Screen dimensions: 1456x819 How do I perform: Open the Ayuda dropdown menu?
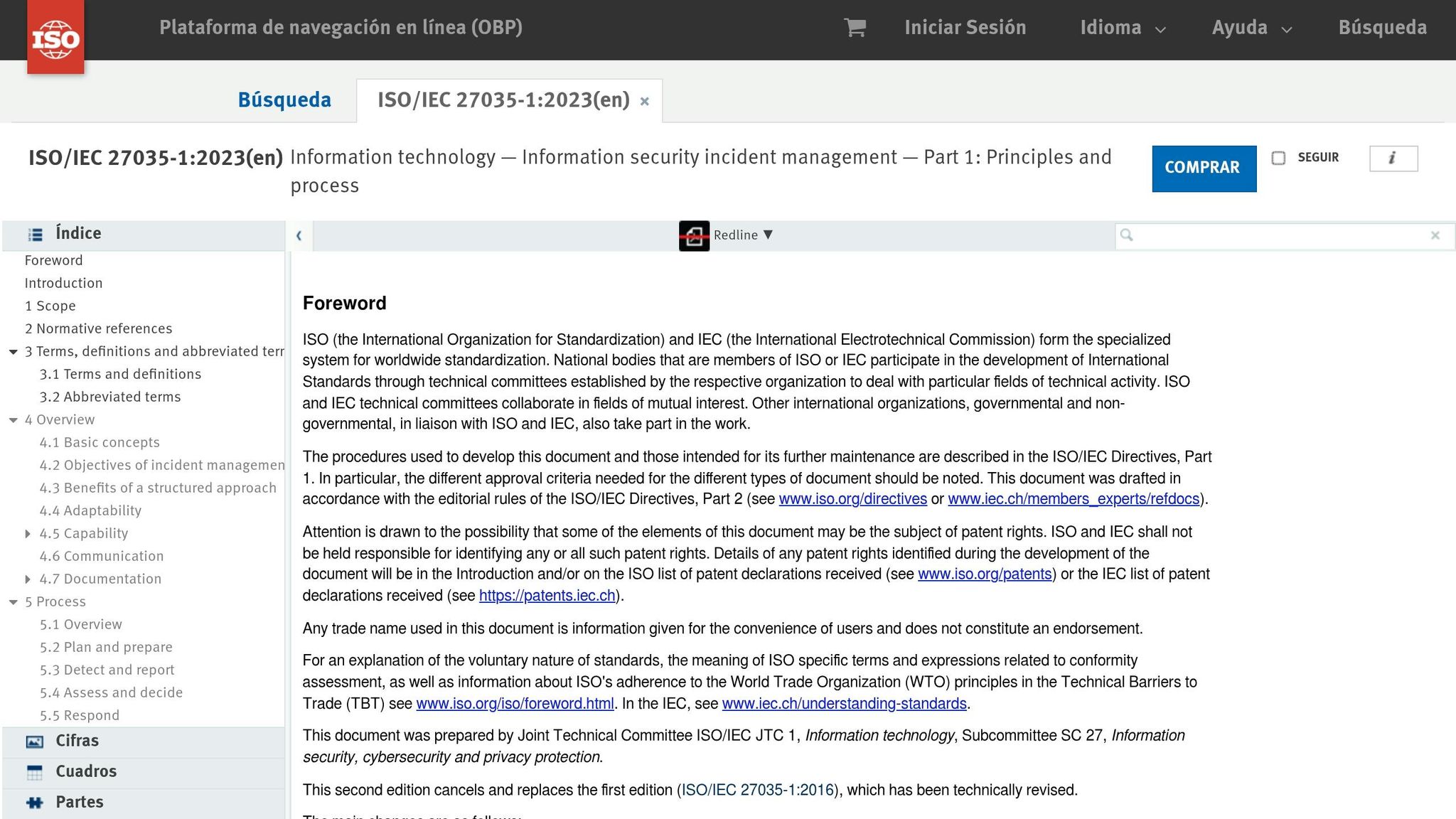[x=1251, y=28]
